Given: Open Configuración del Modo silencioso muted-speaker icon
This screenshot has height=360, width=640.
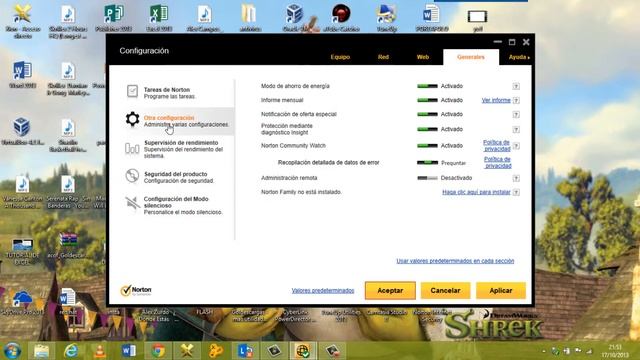Looking at the screenshot, I should pos(132,204).
